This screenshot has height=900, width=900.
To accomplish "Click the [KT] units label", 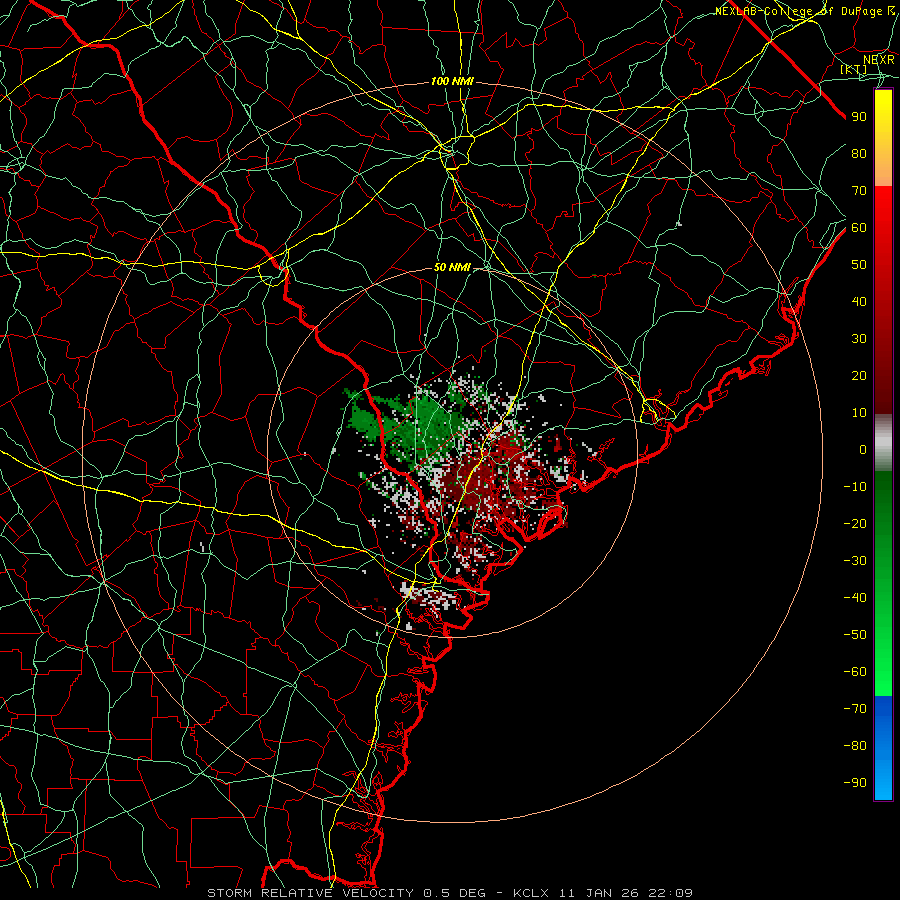I will coord(854,69).
